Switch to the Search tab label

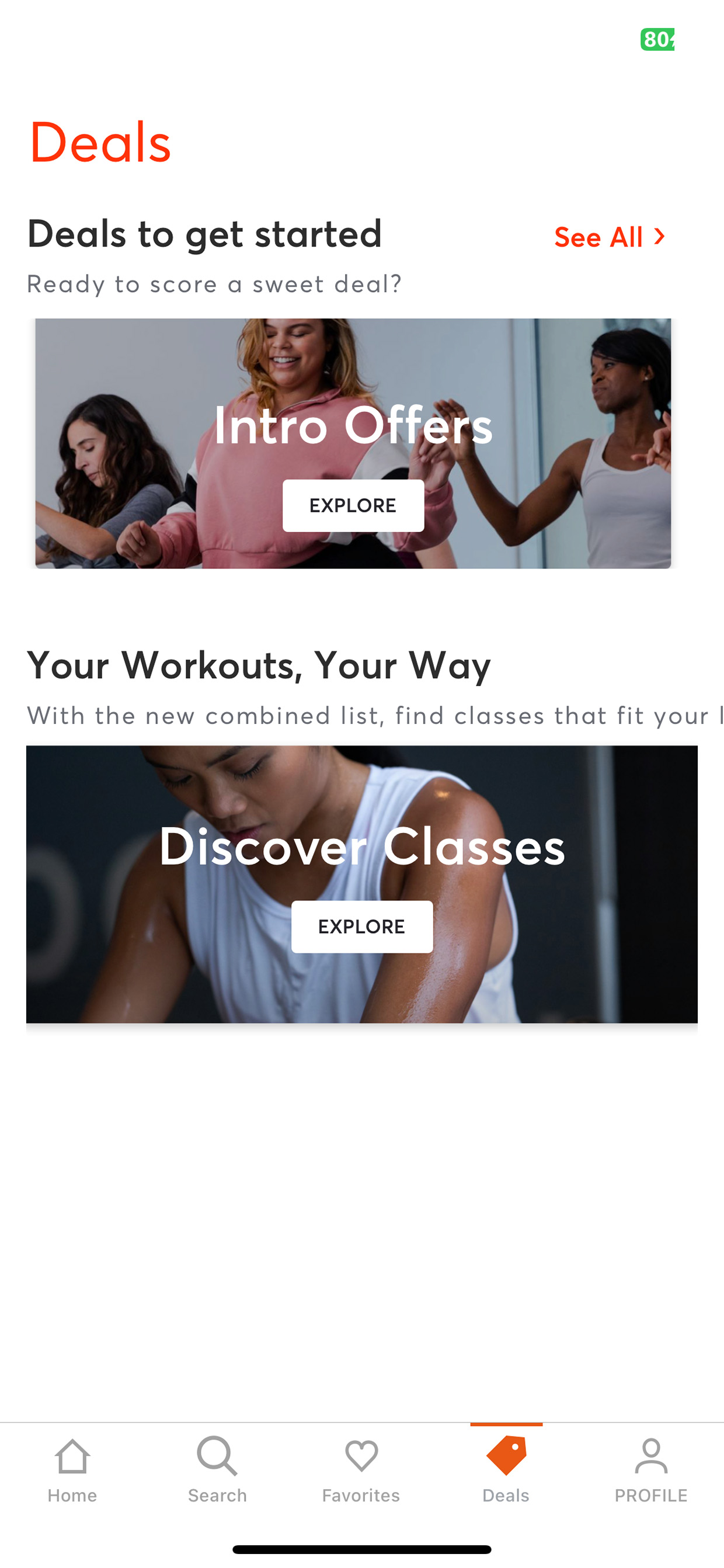pos(217,1496)
